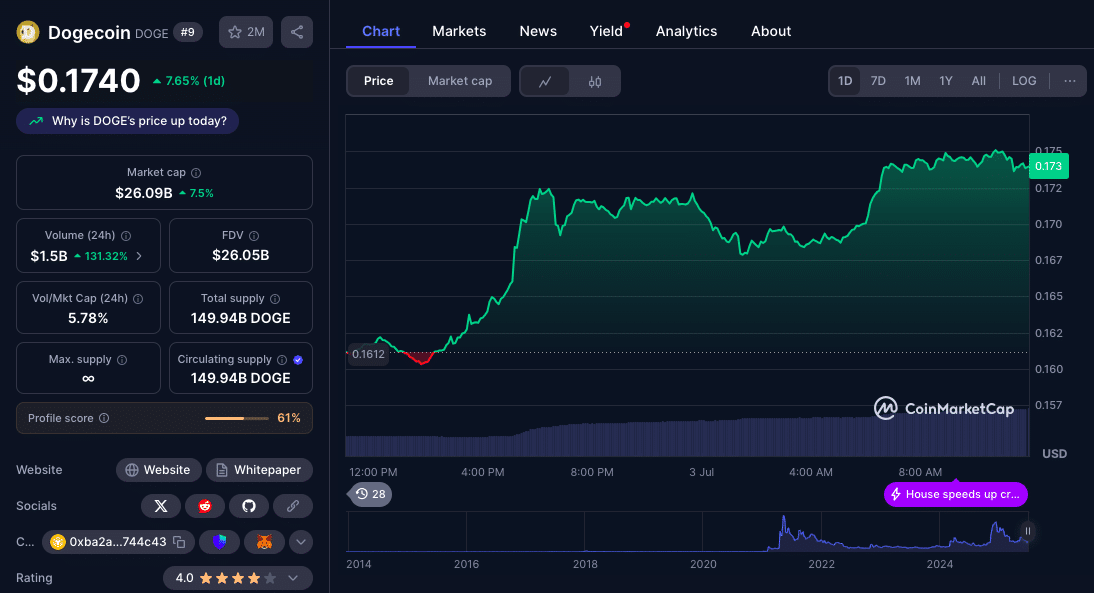This screenshot has width=1094, height=593.
Task: Click the $26.09B market cap value
Action: pyautogui.click(x=144, y=193)
